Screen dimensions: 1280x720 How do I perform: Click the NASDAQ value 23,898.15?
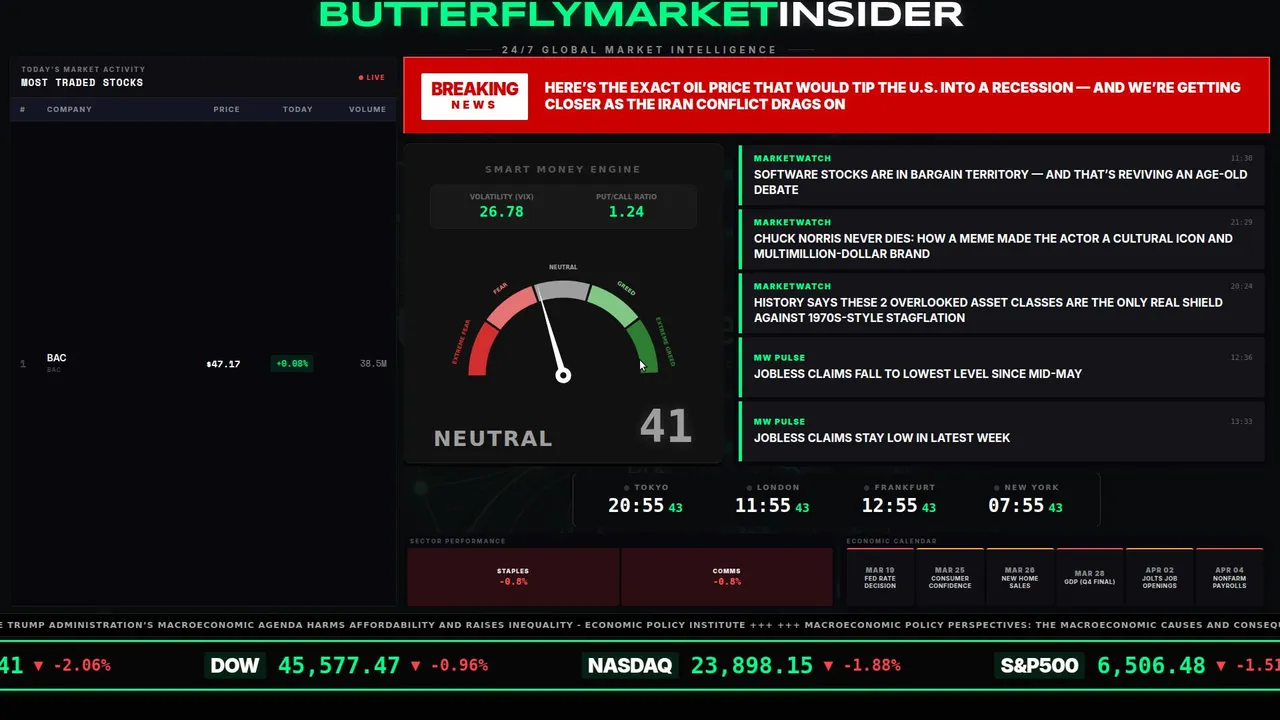coord(751,665)
